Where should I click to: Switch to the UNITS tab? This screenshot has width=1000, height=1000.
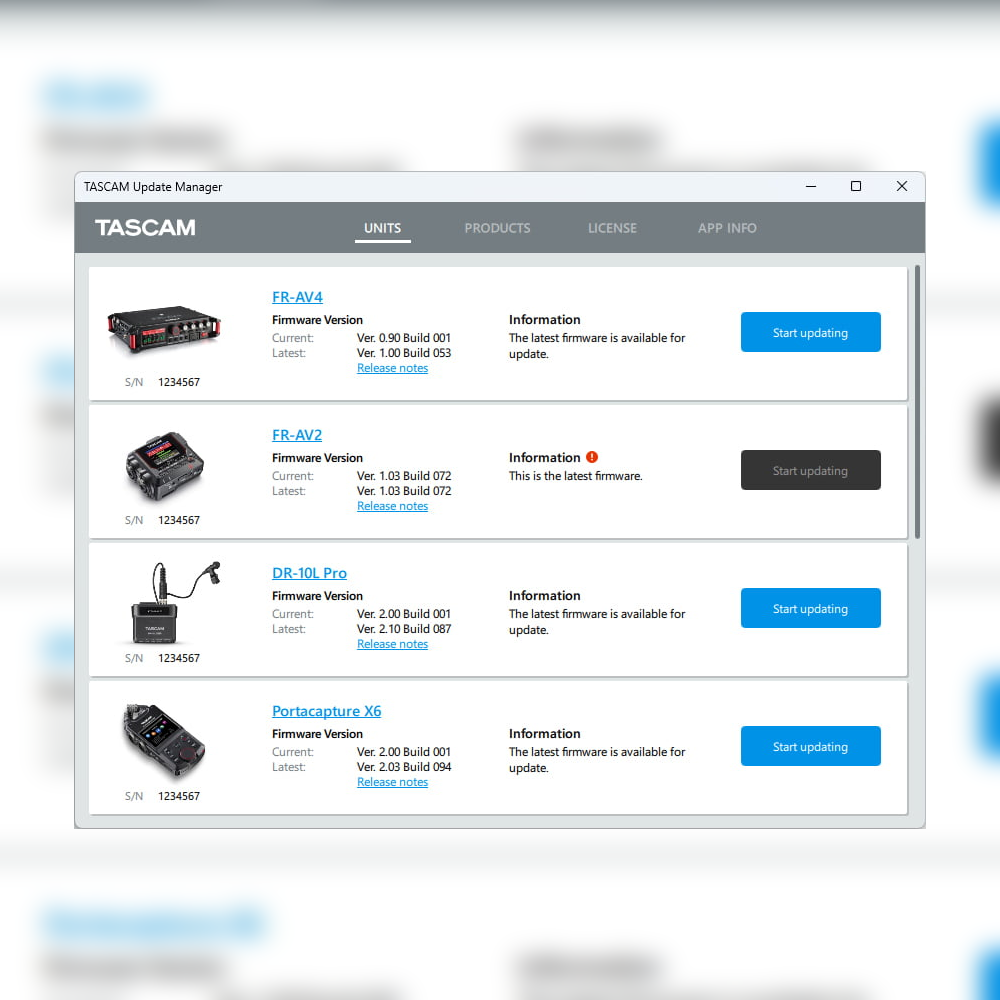382,228
